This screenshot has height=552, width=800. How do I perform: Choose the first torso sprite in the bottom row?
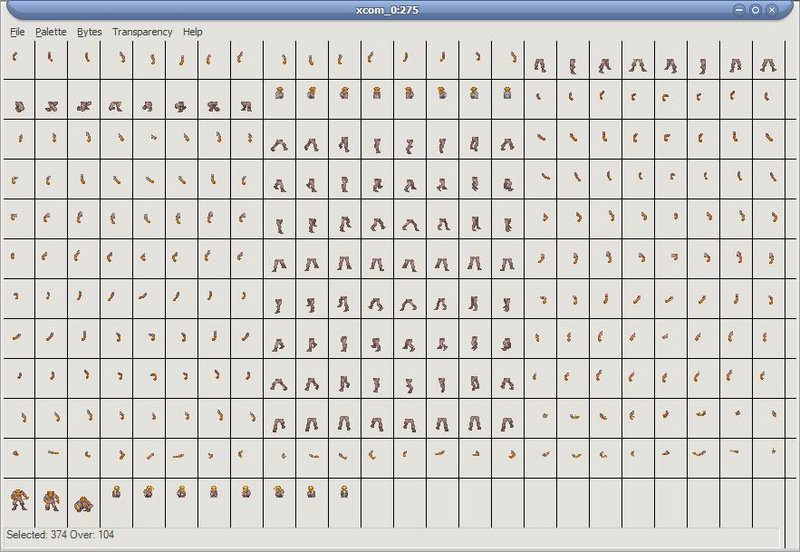(x=116, y=492)
